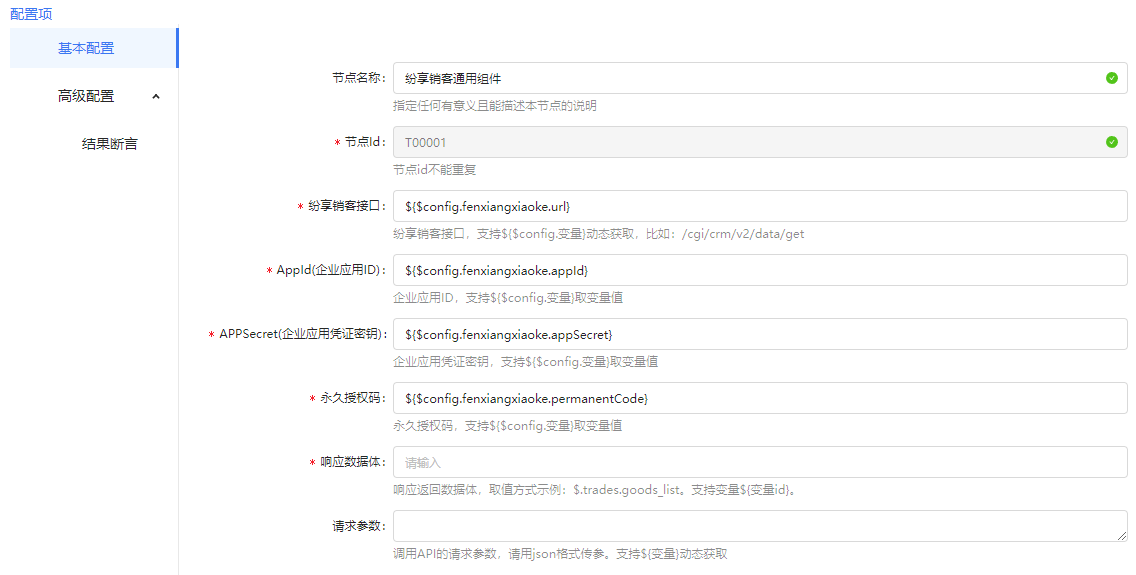Click green check icon in 节点名称 field
This screenshot has width=1136, height=575.
1111,78
